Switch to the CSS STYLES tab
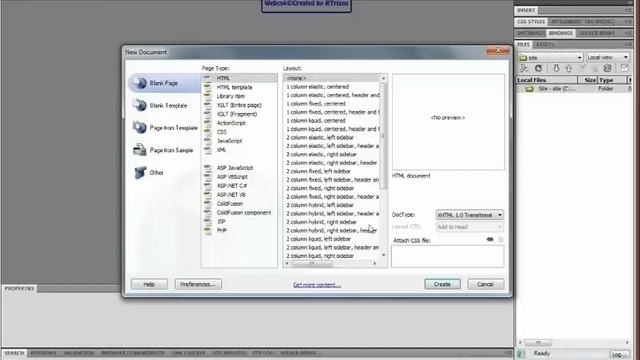The image size is (640, 360). tap(531, 22)
